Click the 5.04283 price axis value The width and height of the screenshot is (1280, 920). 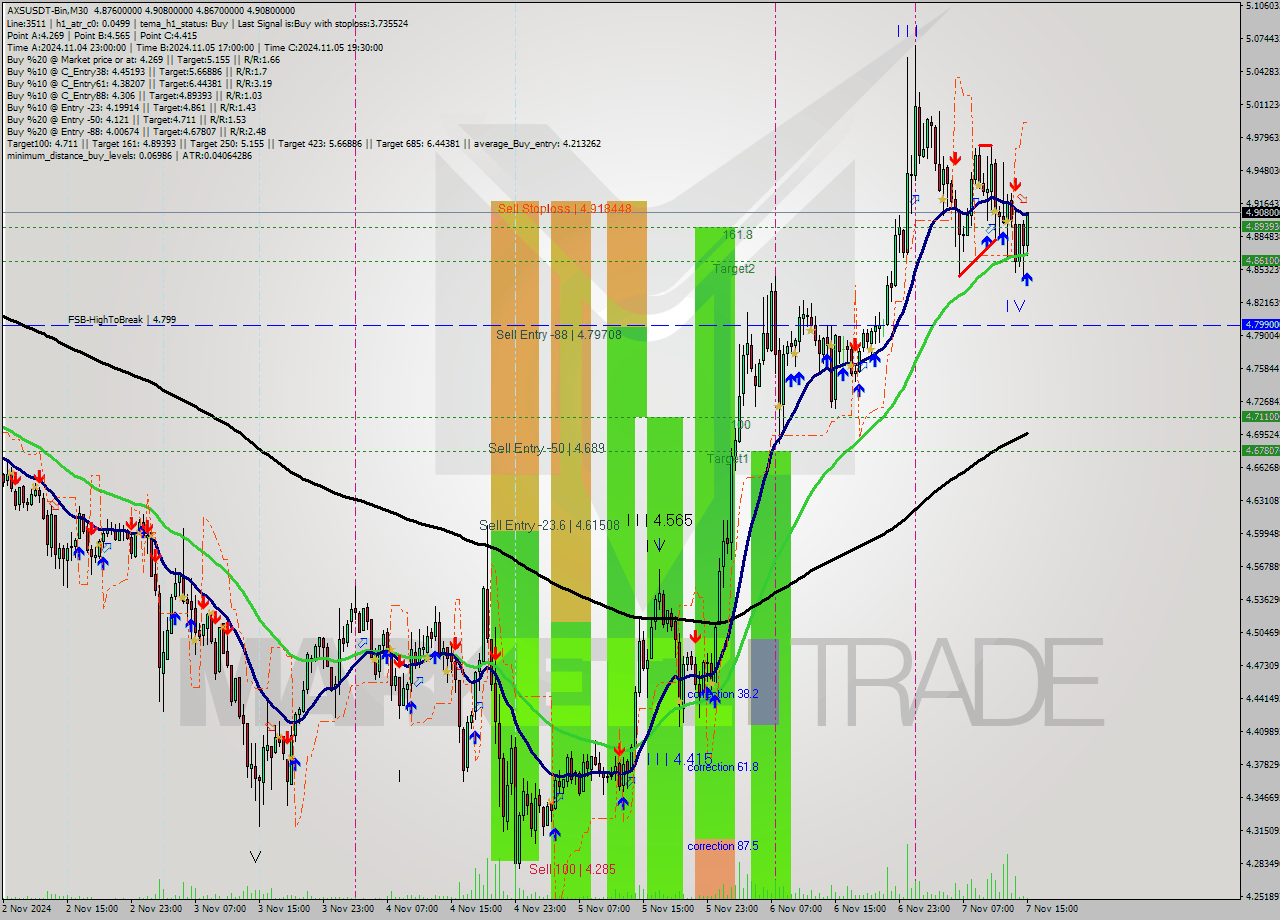point(1263,72)
